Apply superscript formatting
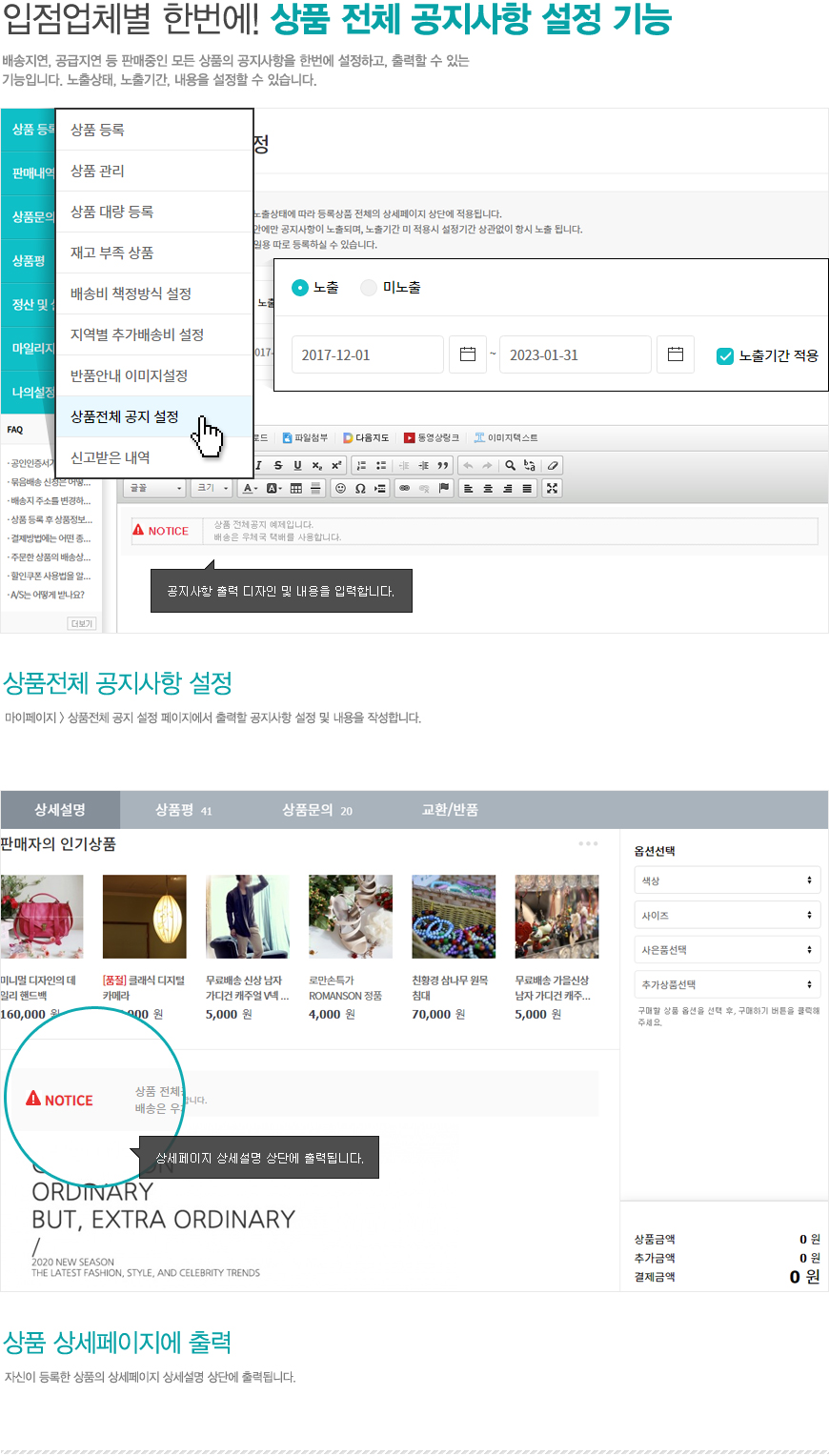829x1456 pixels. click(x=336, y=465)
